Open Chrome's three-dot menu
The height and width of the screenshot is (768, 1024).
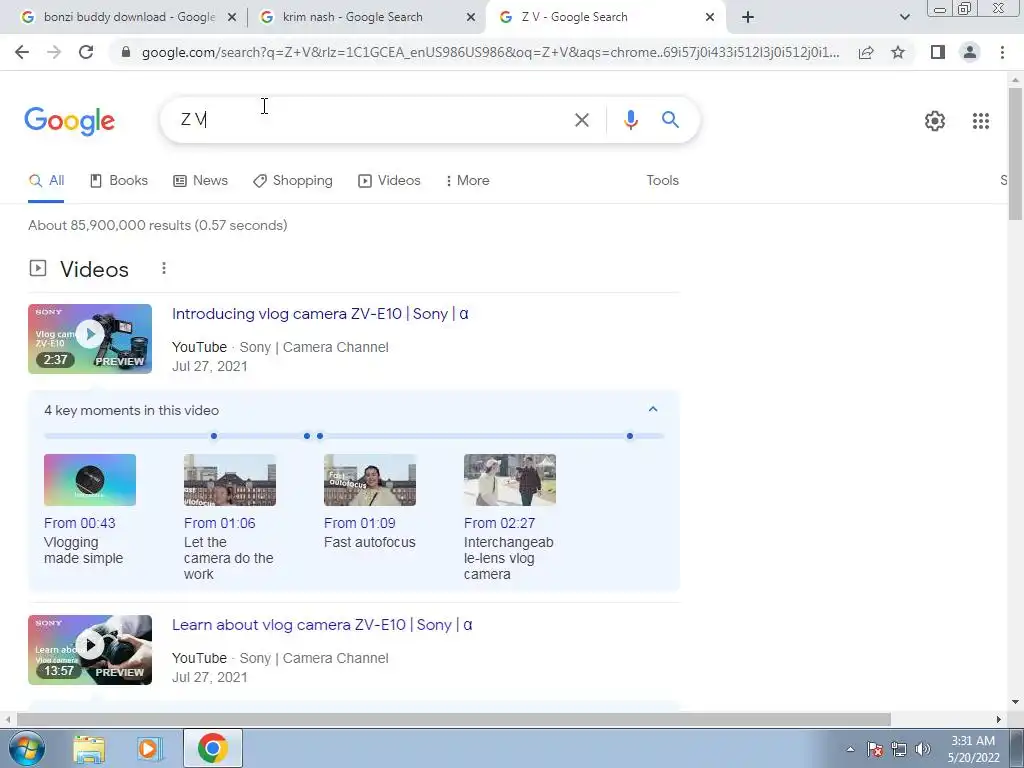[1002, 52]
